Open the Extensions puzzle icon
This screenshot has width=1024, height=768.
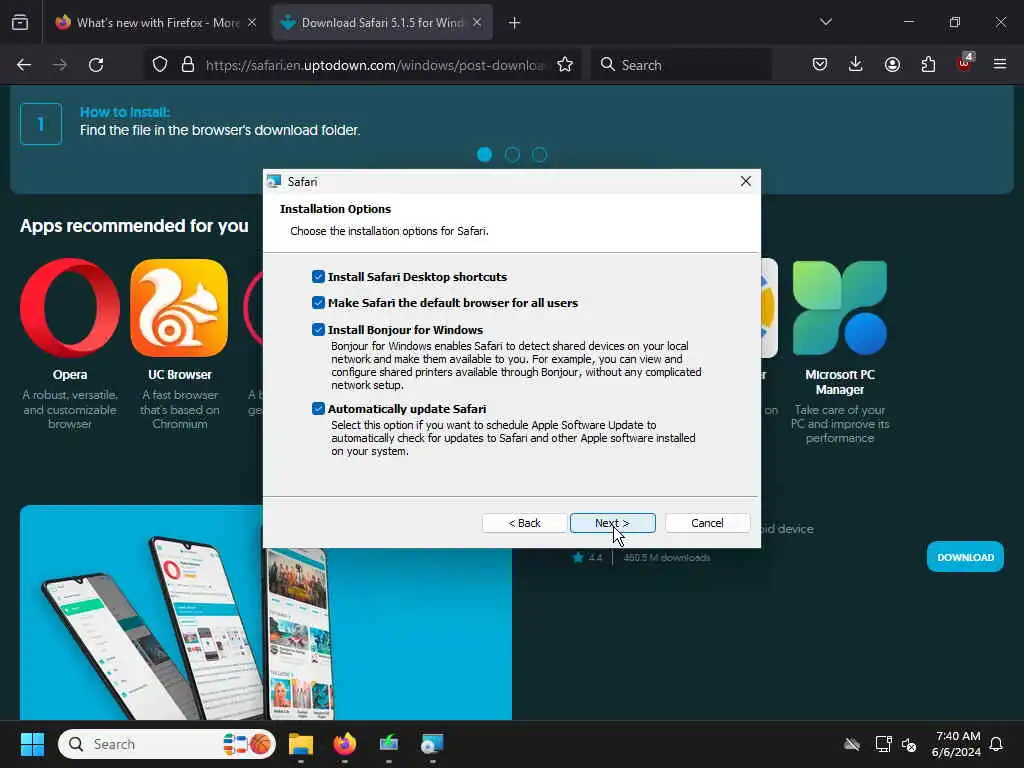pyautogui.click(x=928, y=65)
